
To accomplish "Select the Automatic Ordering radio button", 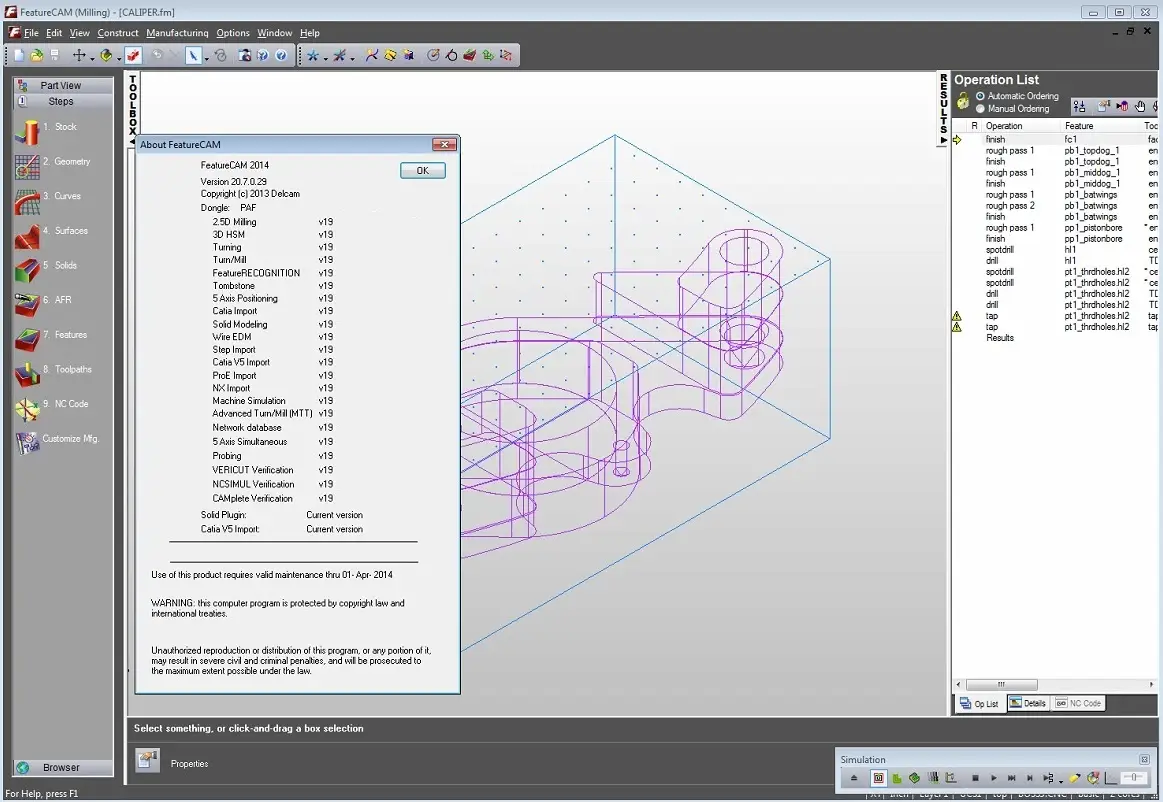I will click(981, 96).
